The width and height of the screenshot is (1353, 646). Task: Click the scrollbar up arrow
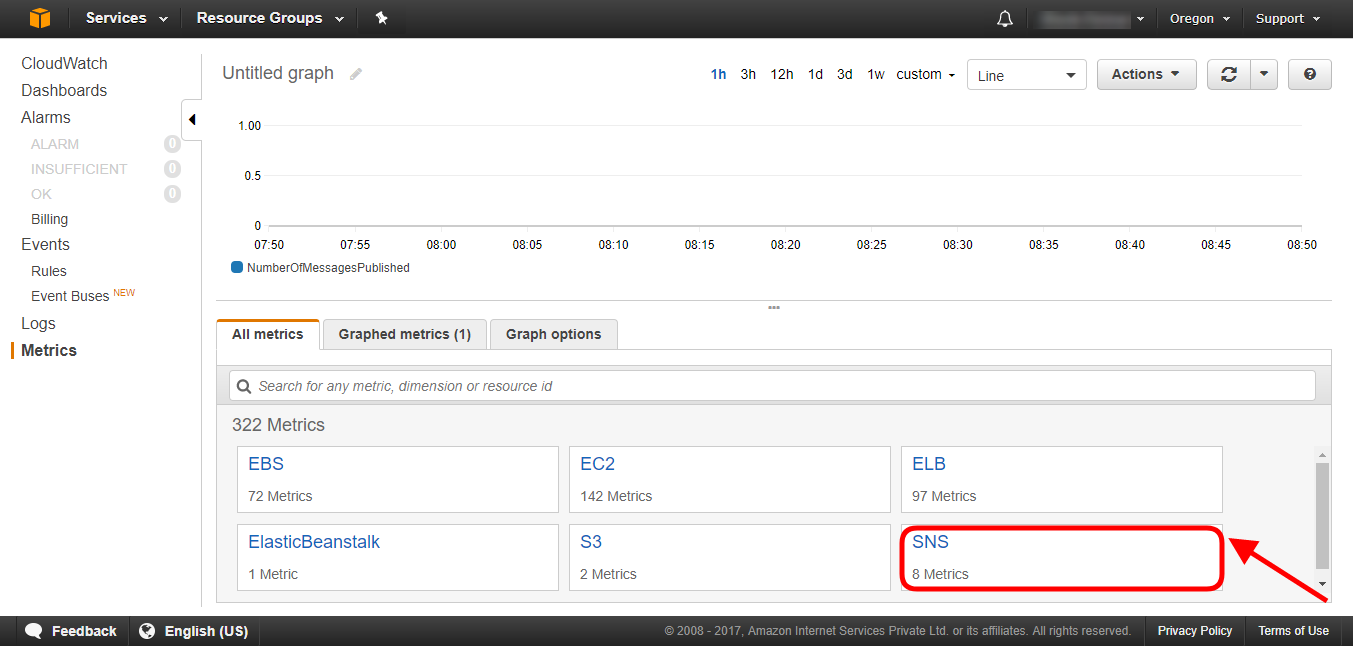(1322, 454)
